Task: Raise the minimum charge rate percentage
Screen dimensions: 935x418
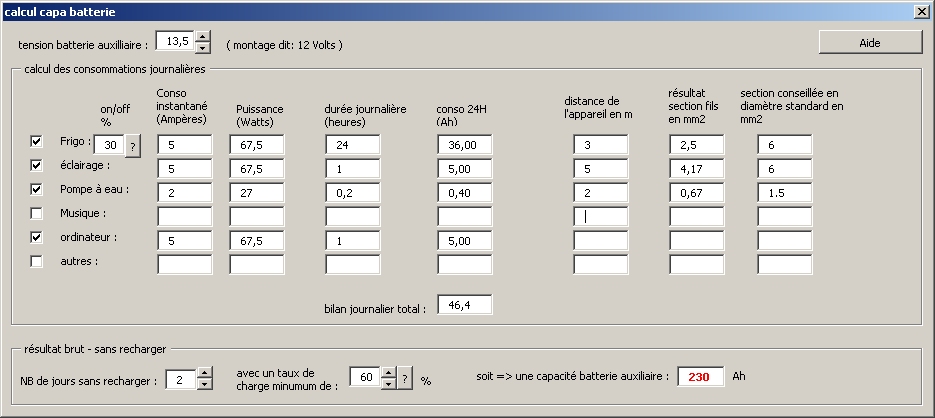Action: [389, 372]
